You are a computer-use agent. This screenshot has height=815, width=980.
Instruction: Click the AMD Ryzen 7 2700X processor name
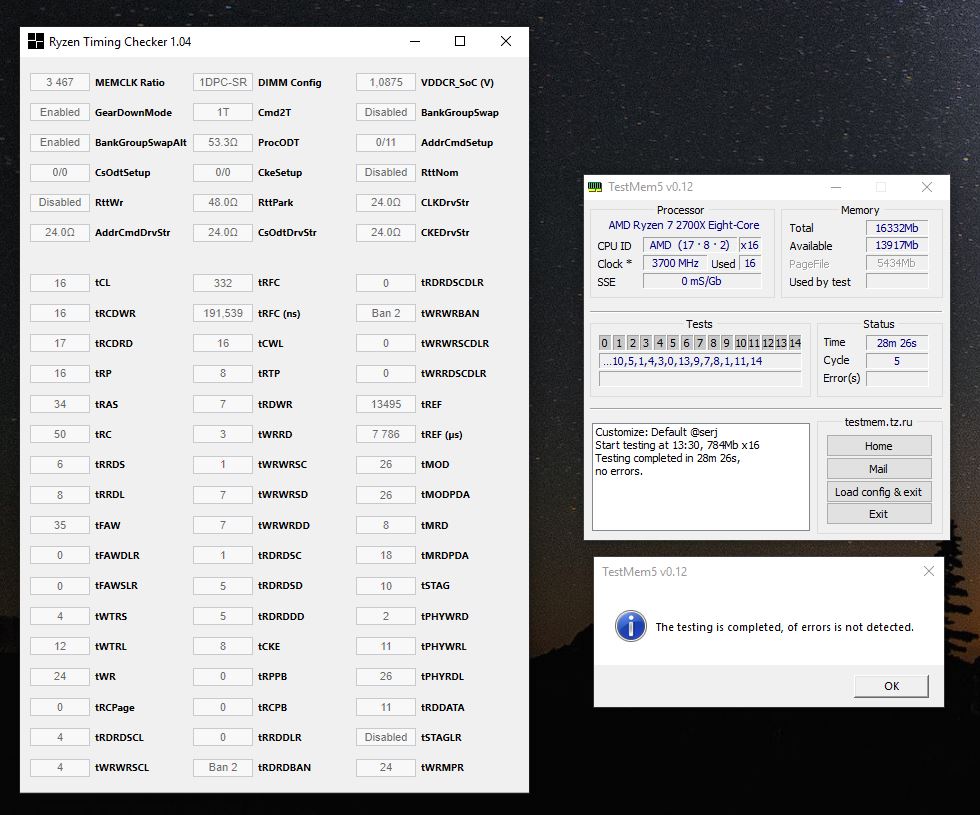pyautogui.click(x=684, y=225)
